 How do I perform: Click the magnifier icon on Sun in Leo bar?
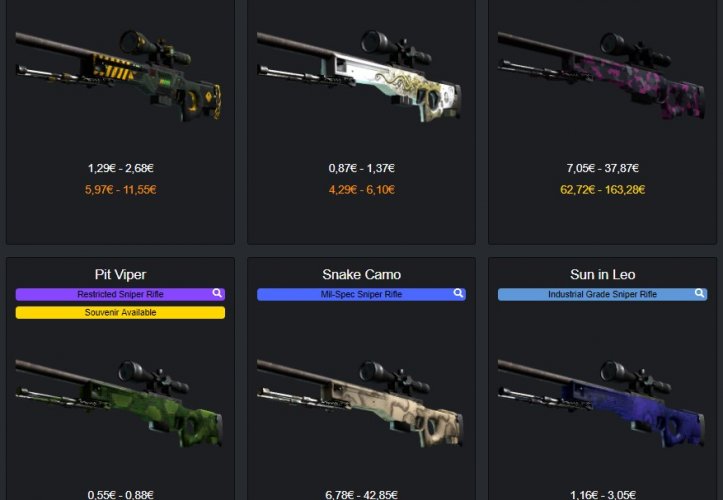coord(699,293)
